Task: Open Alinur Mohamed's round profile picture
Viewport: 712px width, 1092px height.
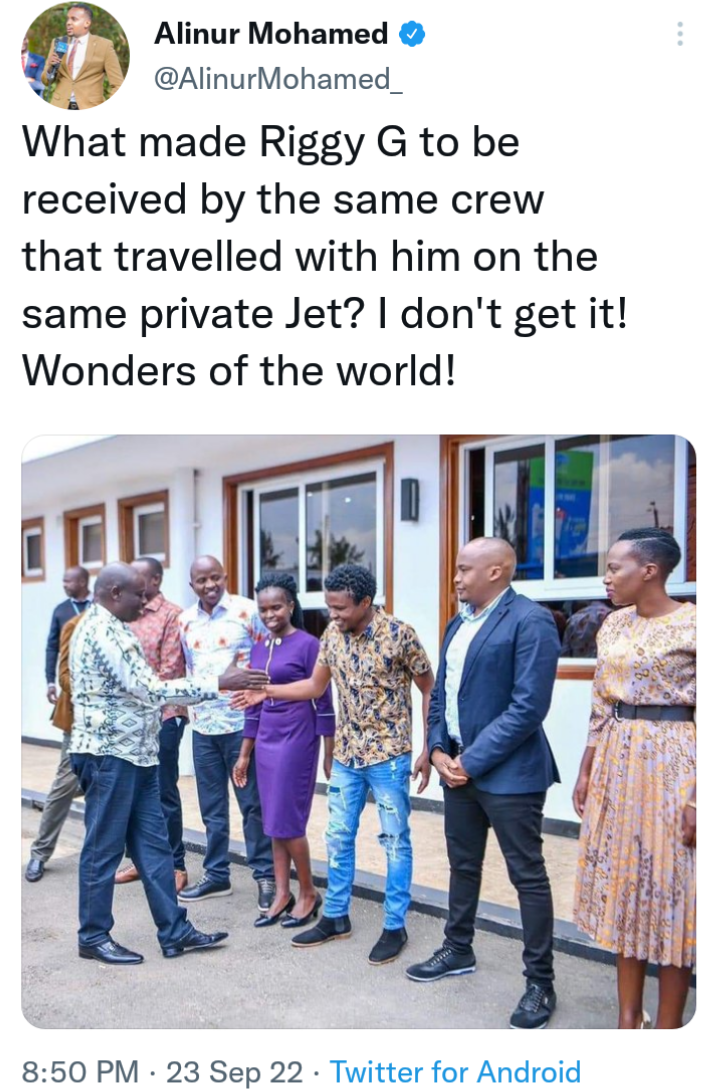Action: point(75,56)
